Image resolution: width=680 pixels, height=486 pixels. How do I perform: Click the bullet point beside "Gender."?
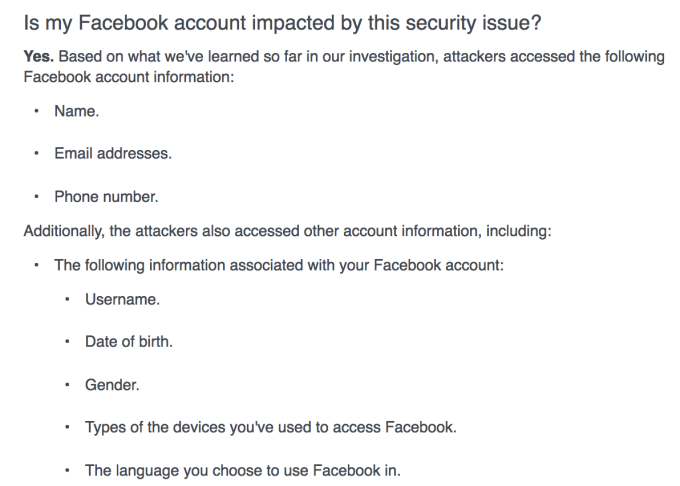tap(66, 385)
